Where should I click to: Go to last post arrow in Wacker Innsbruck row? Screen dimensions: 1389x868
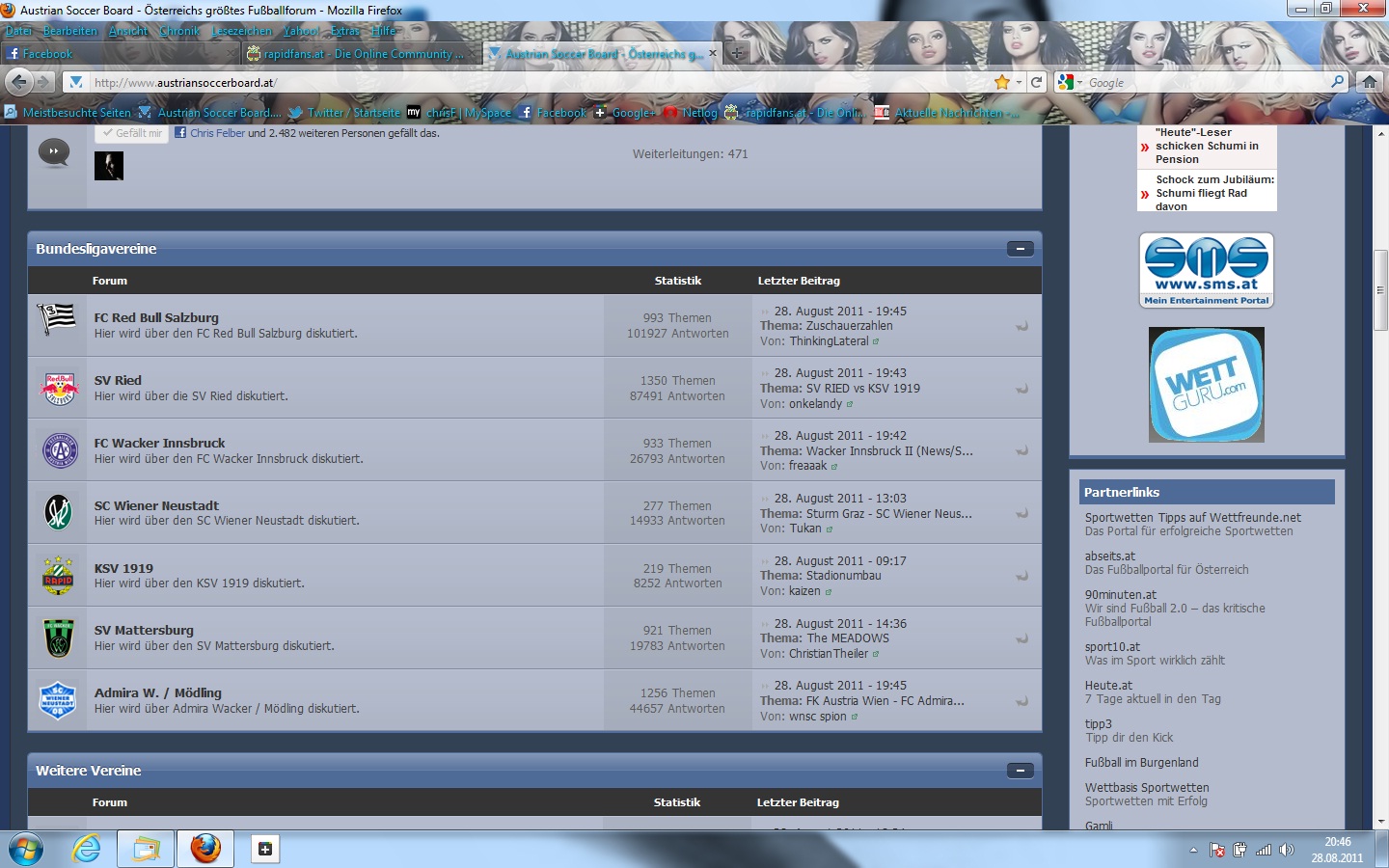pos(1021,450)
